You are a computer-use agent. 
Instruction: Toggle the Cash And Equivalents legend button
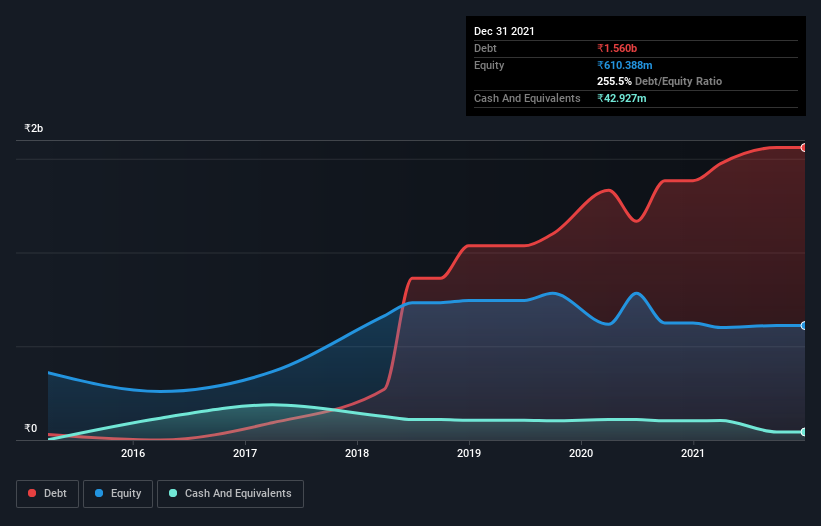pyautogui.click(x=230, y=494)
